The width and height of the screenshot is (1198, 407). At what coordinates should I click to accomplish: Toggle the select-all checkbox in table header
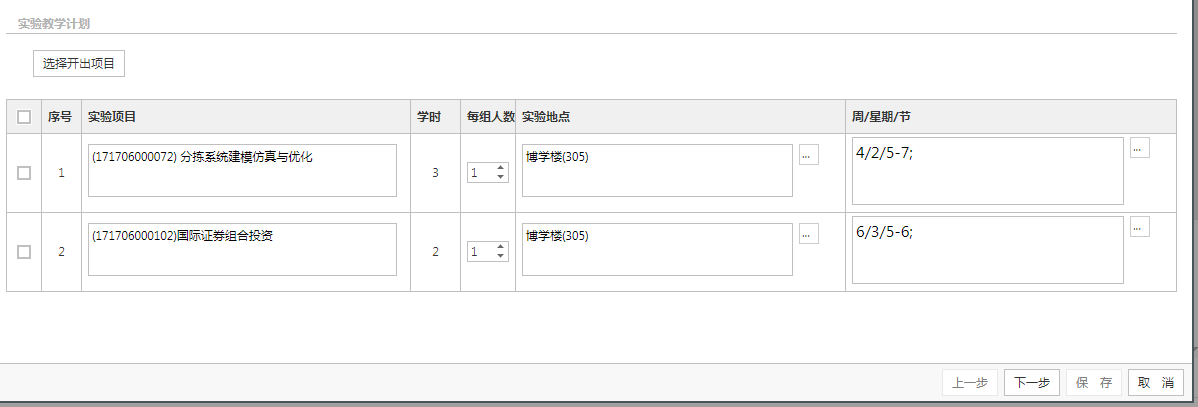(24, 117)
